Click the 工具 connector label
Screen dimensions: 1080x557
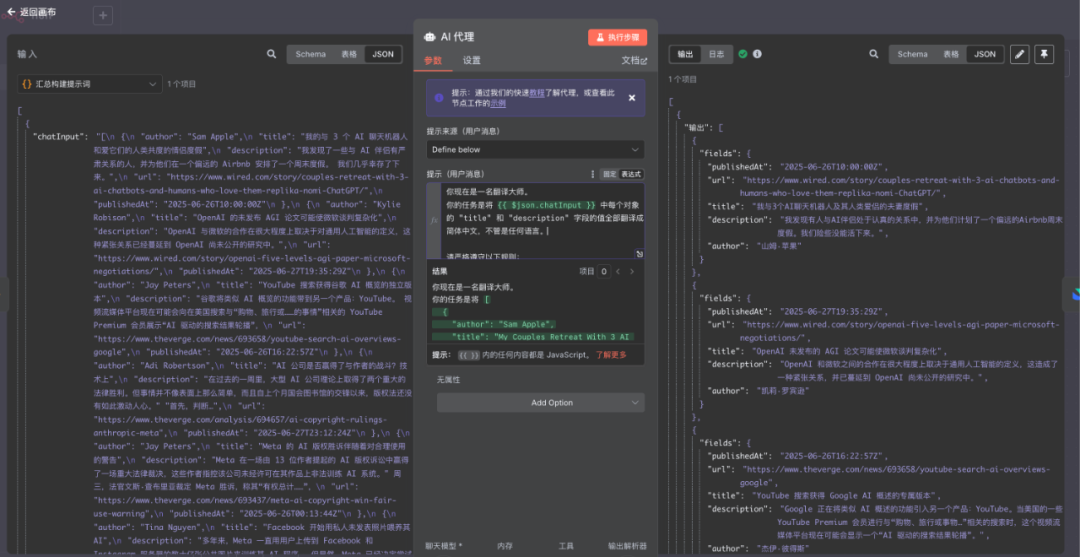point(565,546)
